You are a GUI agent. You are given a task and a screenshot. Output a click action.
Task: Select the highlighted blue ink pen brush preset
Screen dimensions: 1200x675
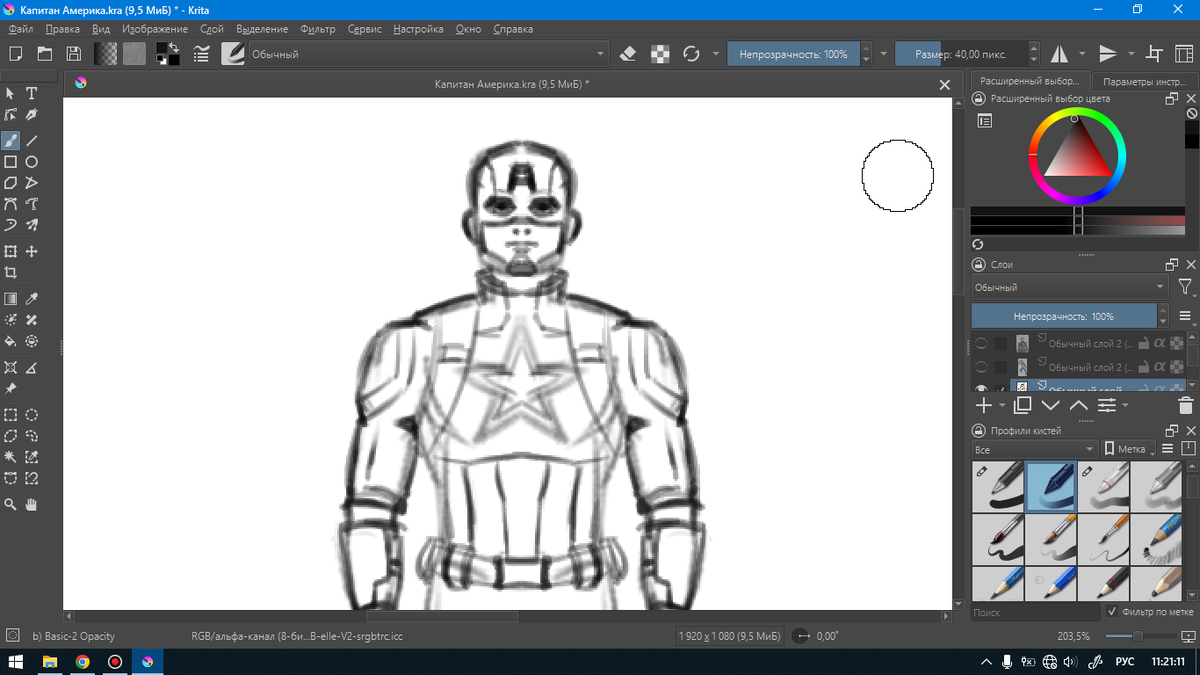(x=1051, y=486)
